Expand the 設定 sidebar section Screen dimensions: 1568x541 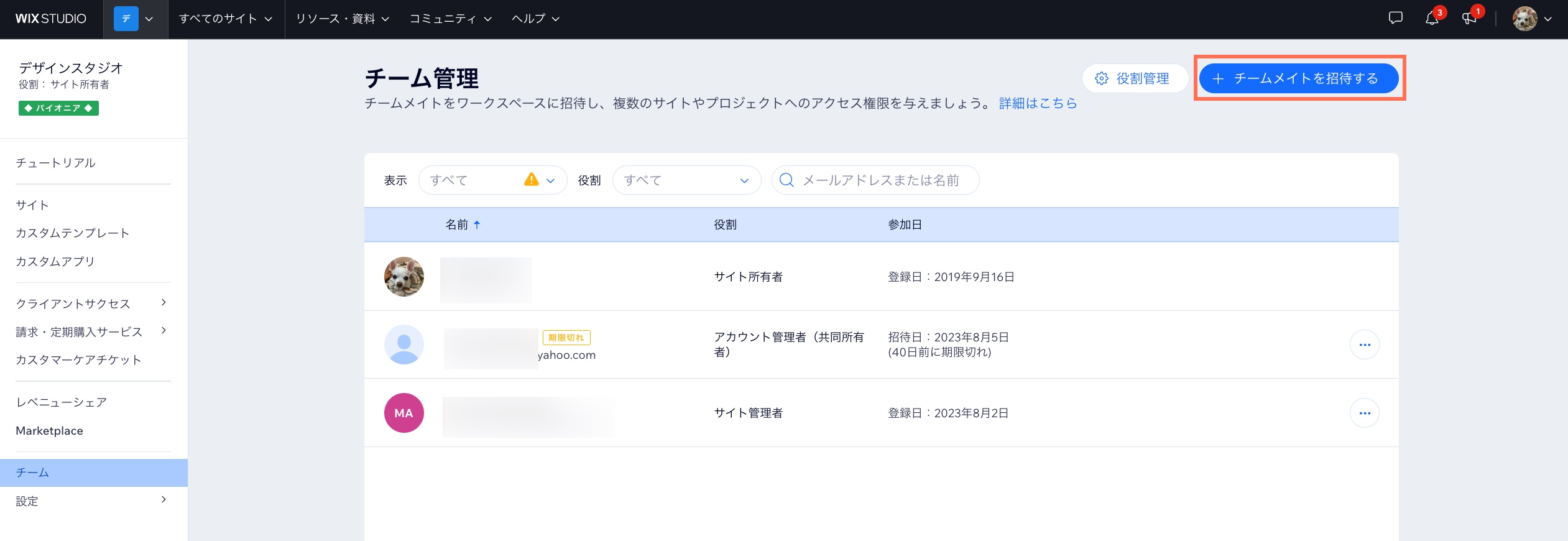[x=92, y=501]
